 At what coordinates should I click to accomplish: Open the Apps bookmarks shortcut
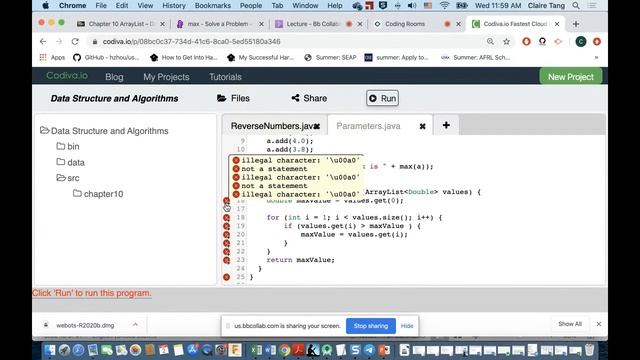52,58
